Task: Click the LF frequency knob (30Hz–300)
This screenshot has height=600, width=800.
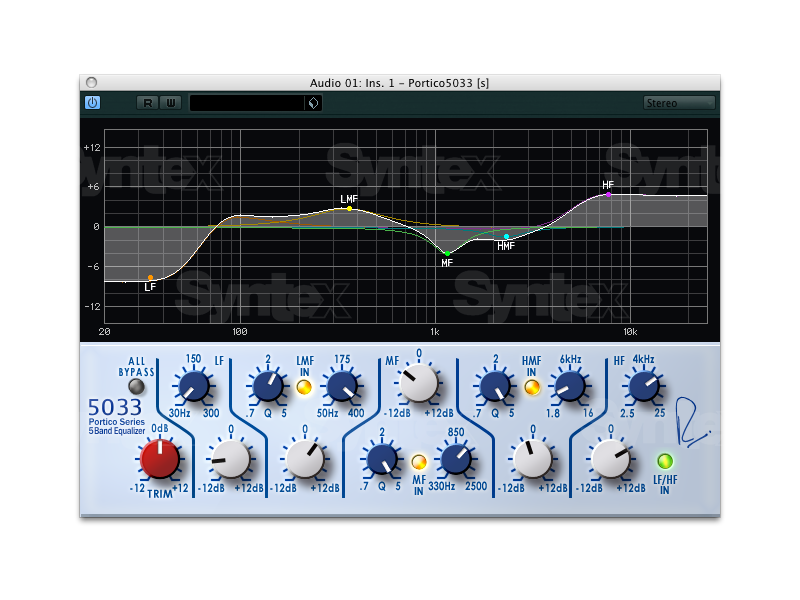Action: (193, 385)
